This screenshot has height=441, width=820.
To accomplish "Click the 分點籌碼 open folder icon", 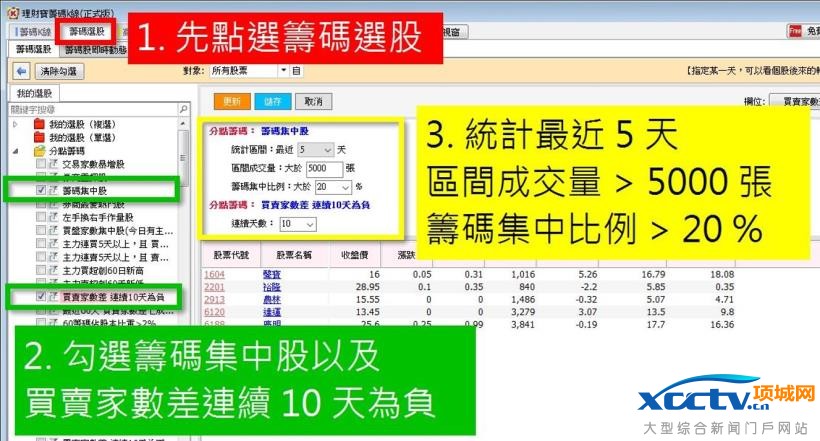I will coord(39,150).
